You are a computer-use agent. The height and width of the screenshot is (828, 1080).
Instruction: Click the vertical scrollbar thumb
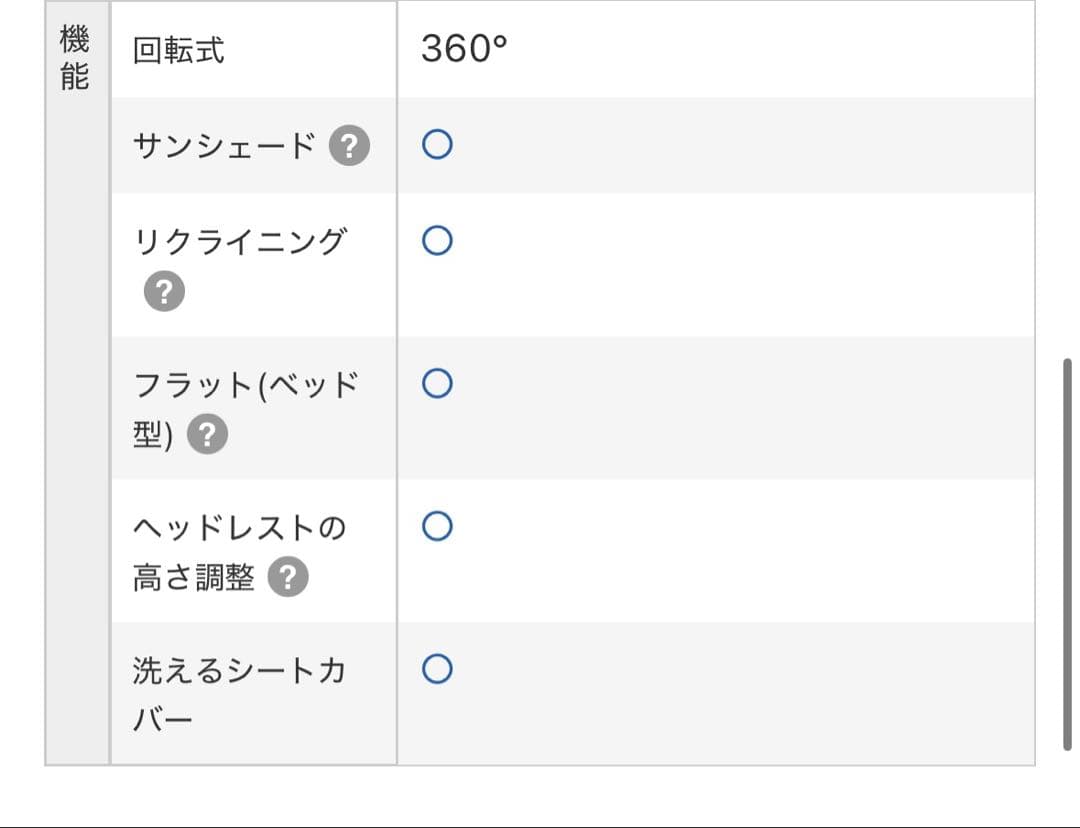[x=1068, y=553]
